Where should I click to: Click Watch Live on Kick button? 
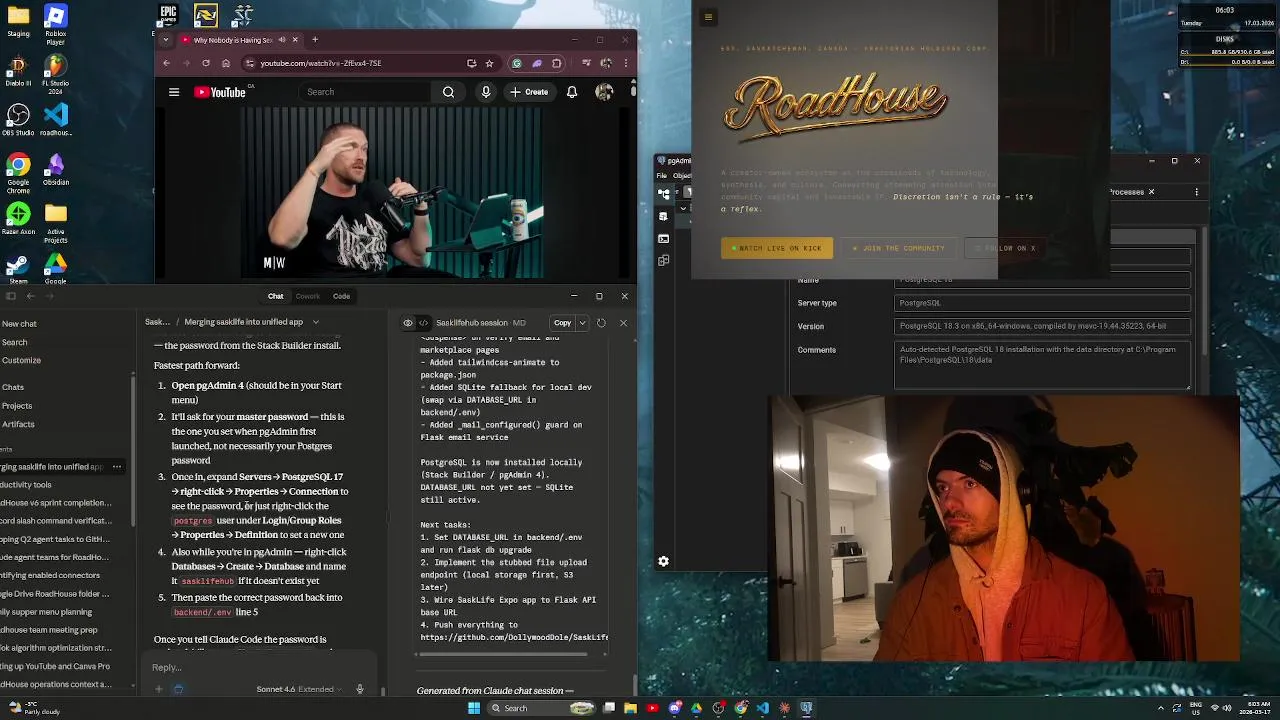click(776, 248)
